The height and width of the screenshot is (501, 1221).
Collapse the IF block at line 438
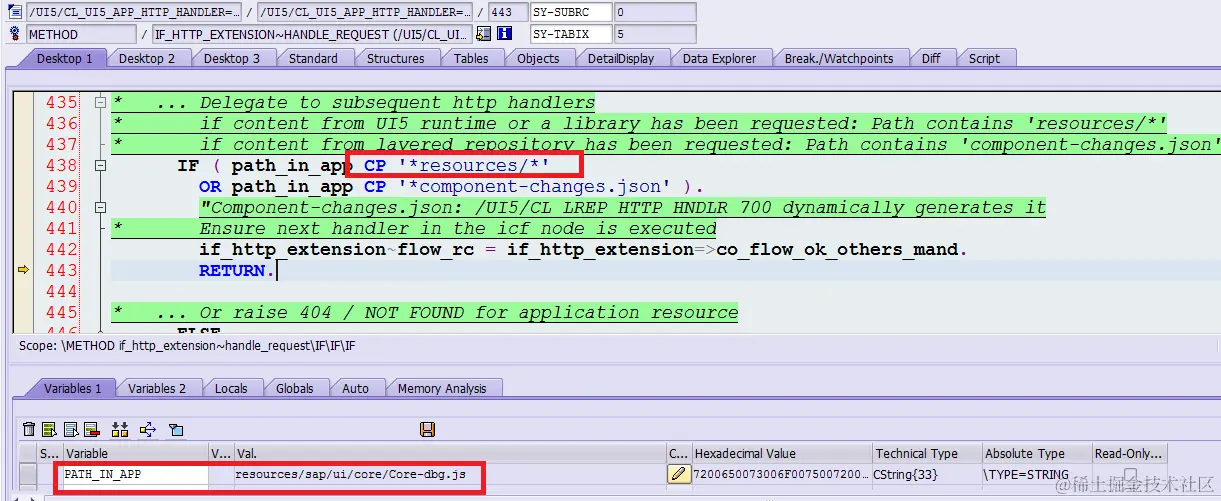(99, 166)
